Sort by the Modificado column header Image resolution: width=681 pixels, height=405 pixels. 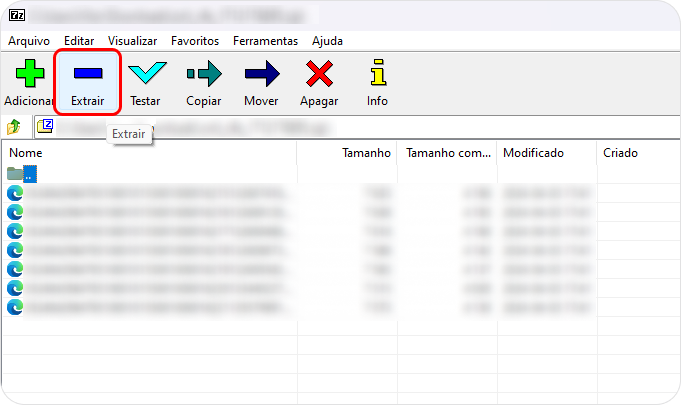coord(547,153)
